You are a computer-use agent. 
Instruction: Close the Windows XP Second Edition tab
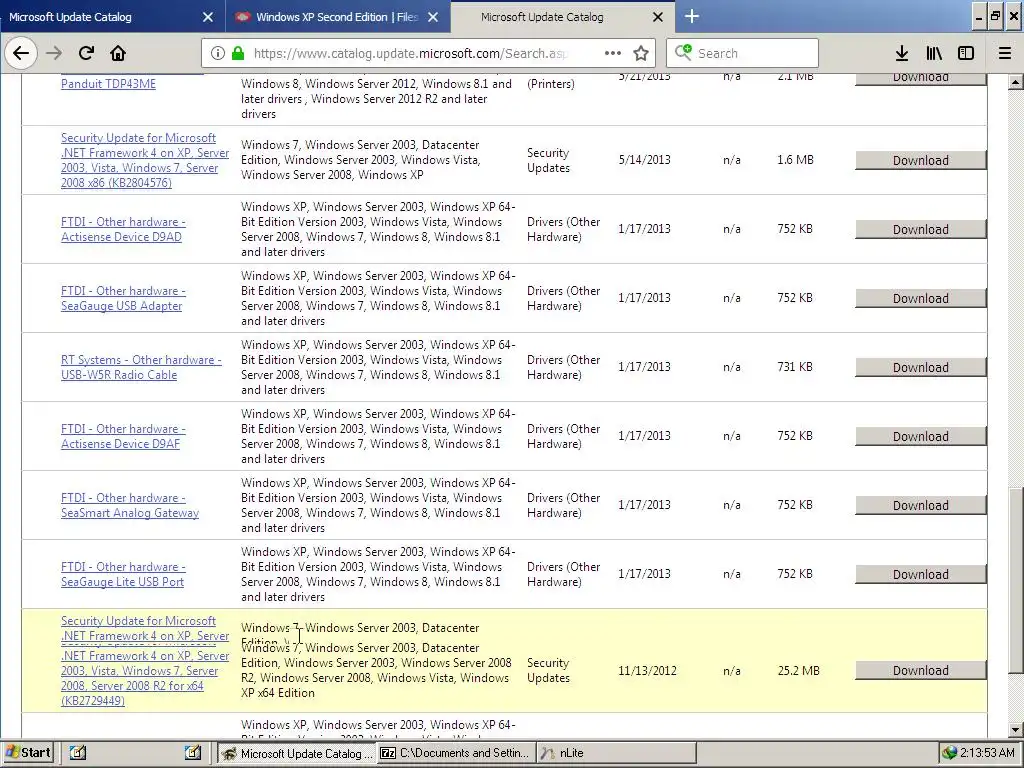433,17
